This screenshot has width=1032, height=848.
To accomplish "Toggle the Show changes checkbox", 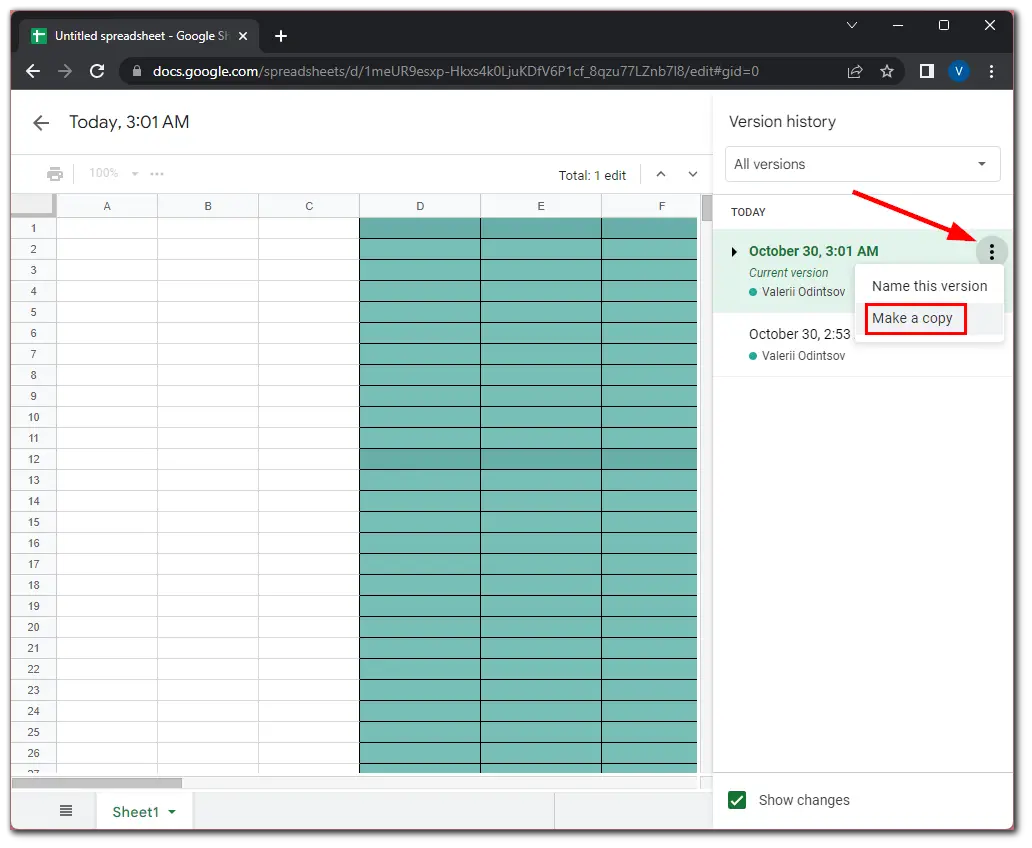I will pyautogui.click(x=737, y=800).
